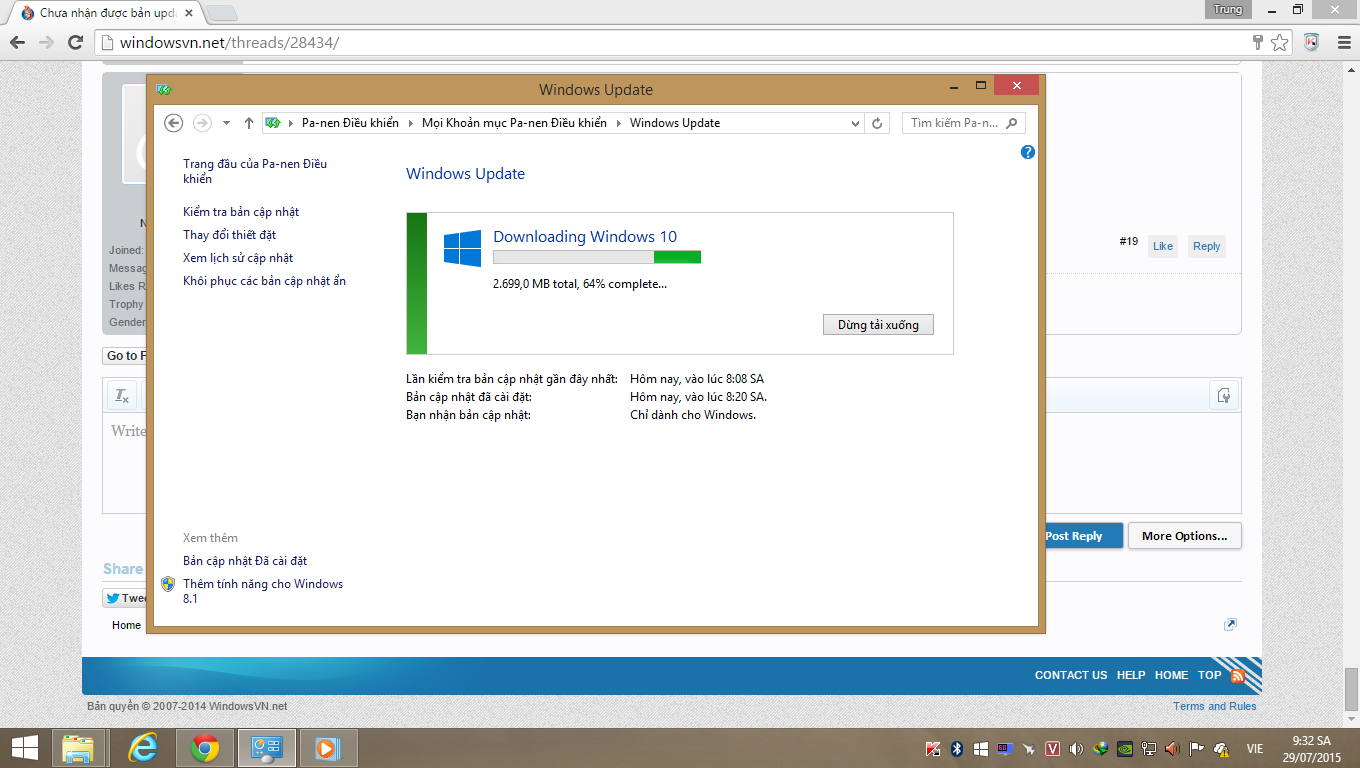The image size is (1360, 768).
Task: Open the More Options... button on forum
Action: click(1185, 536)
